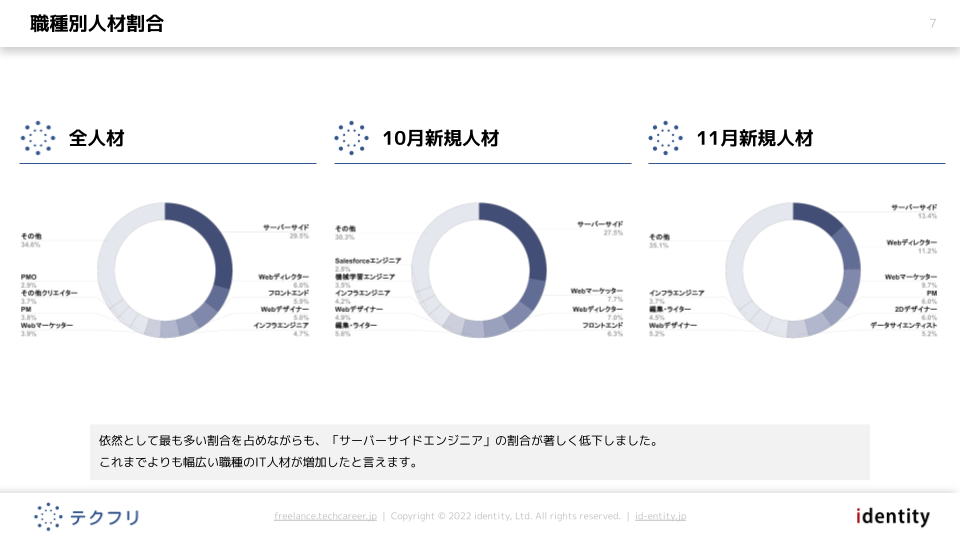
Task: Click Webデザイナー 5.0% label
Action: 285,313
